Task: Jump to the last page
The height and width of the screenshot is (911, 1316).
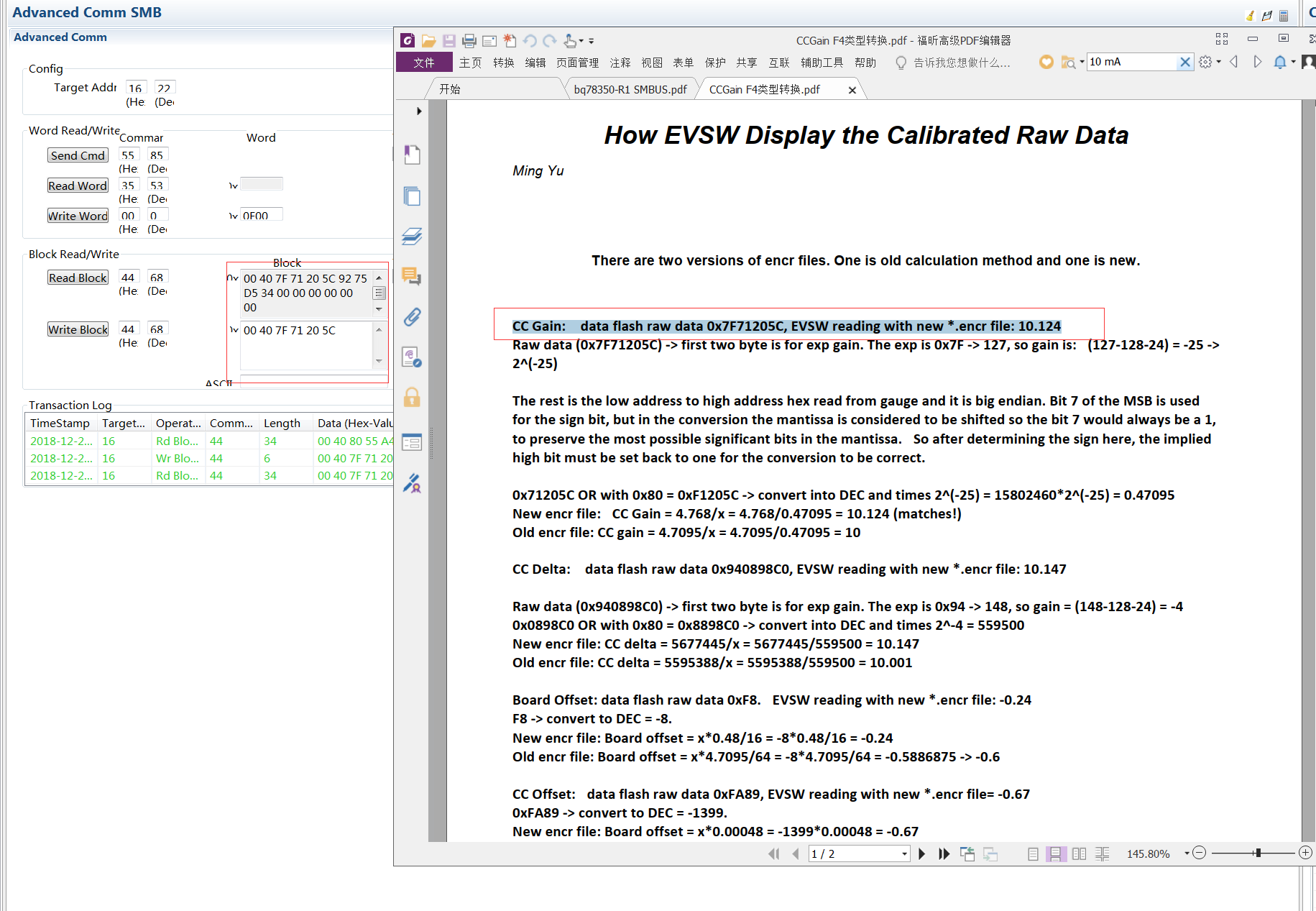Action: (x=944, y=853)
